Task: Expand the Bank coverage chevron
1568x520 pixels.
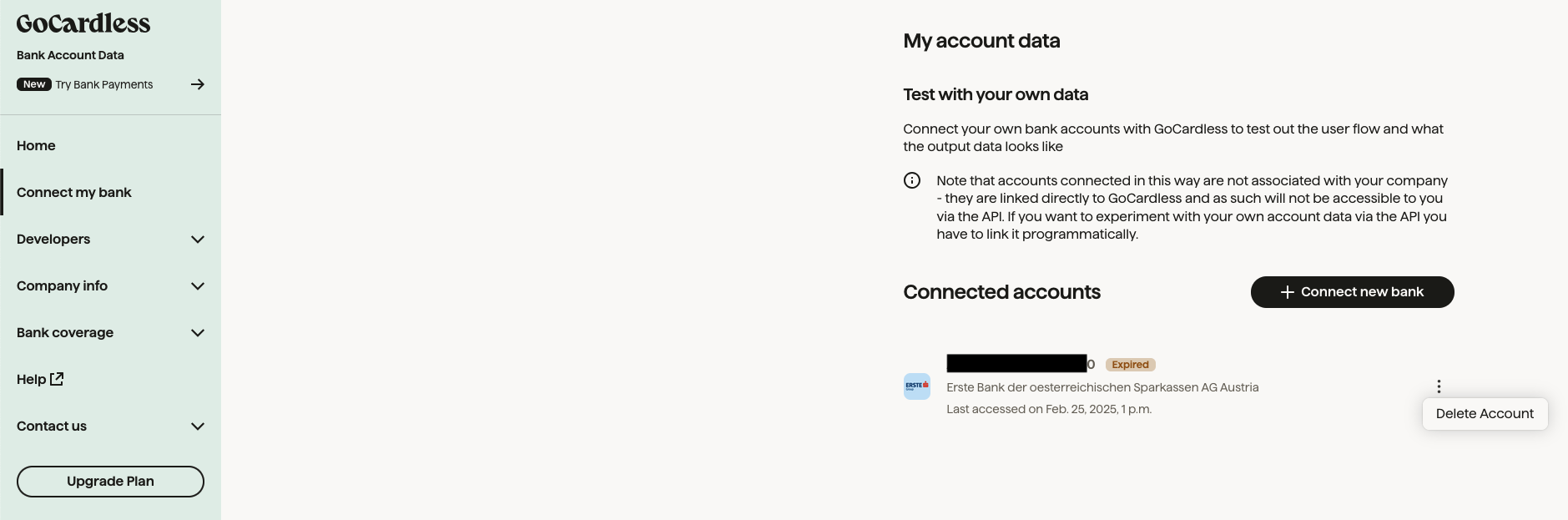Action: 198,333
